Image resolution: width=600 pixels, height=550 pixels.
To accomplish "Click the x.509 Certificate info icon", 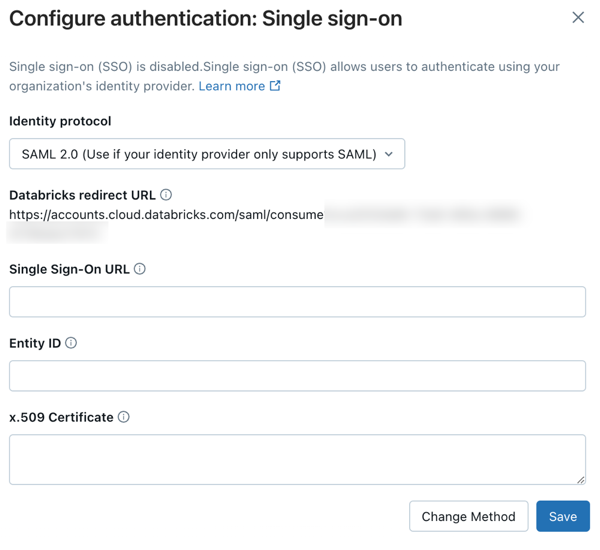I will 124,417.
